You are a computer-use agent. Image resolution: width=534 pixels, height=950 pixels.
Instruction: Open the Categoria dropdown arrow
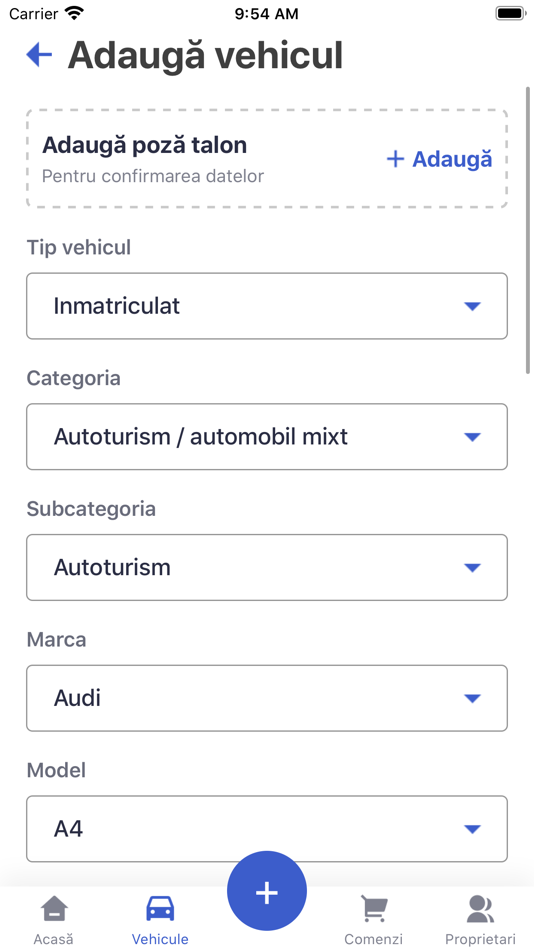472,437
